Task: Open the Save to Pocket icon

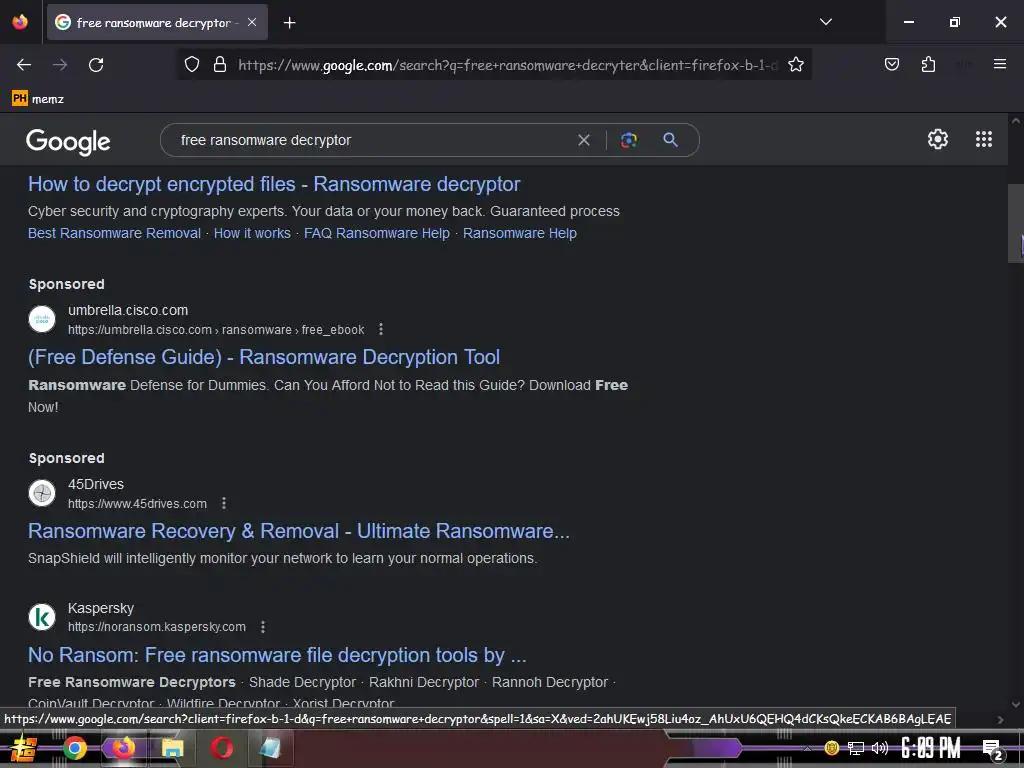Action: point(891,64)
